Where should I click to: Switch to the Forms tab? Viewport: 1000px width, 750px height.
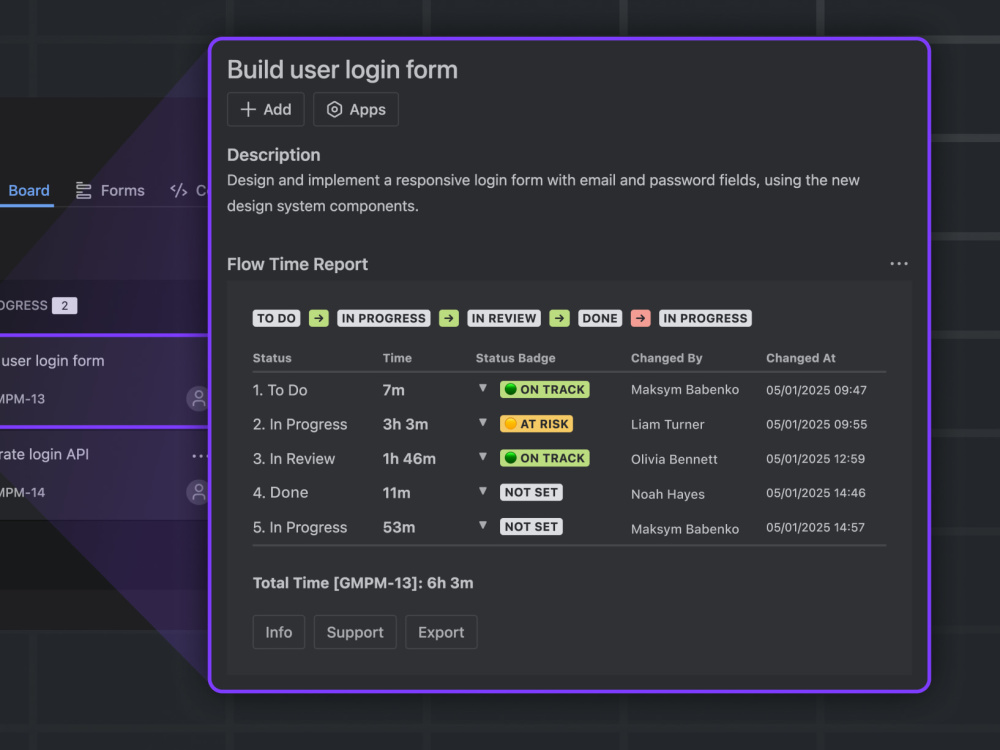click(110, 191)
